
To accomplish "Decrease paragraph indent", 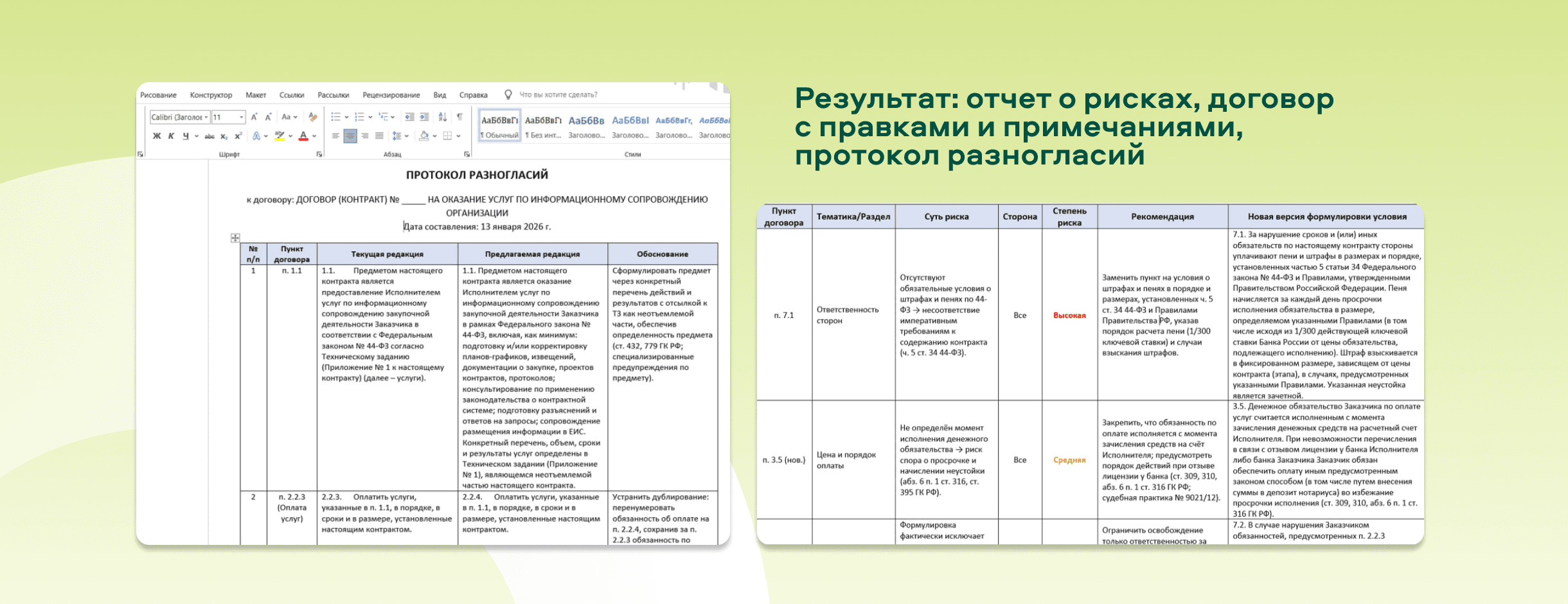I will point(409,117).
